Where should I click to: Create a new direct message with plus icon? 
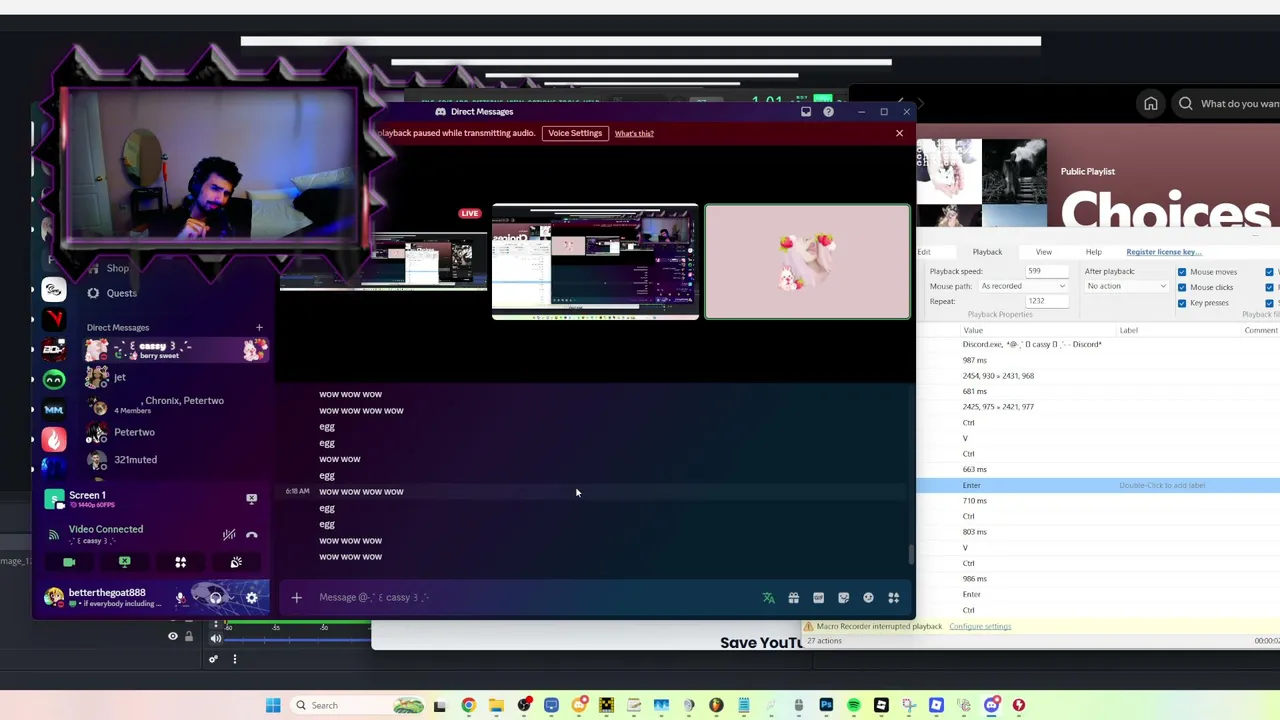point(259,327)
